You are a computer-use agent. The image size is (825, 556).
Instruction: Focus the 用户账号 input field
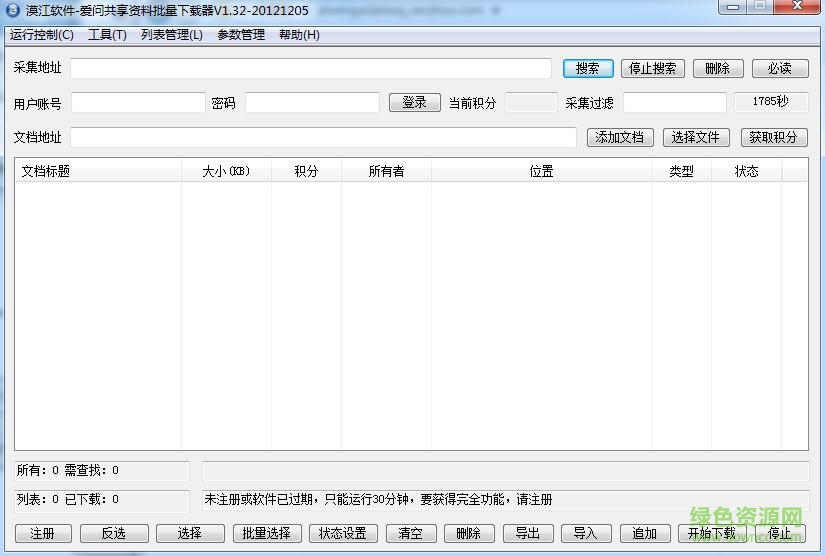138,103
